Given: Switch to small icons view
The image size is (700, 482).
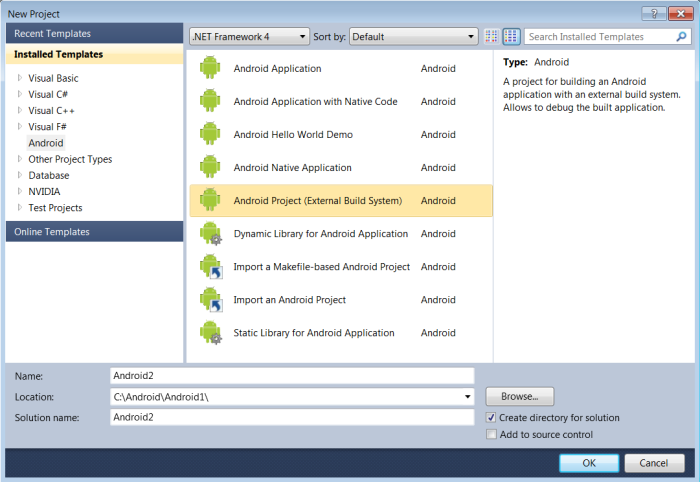Looking at the screenshot, I should 492,37.
